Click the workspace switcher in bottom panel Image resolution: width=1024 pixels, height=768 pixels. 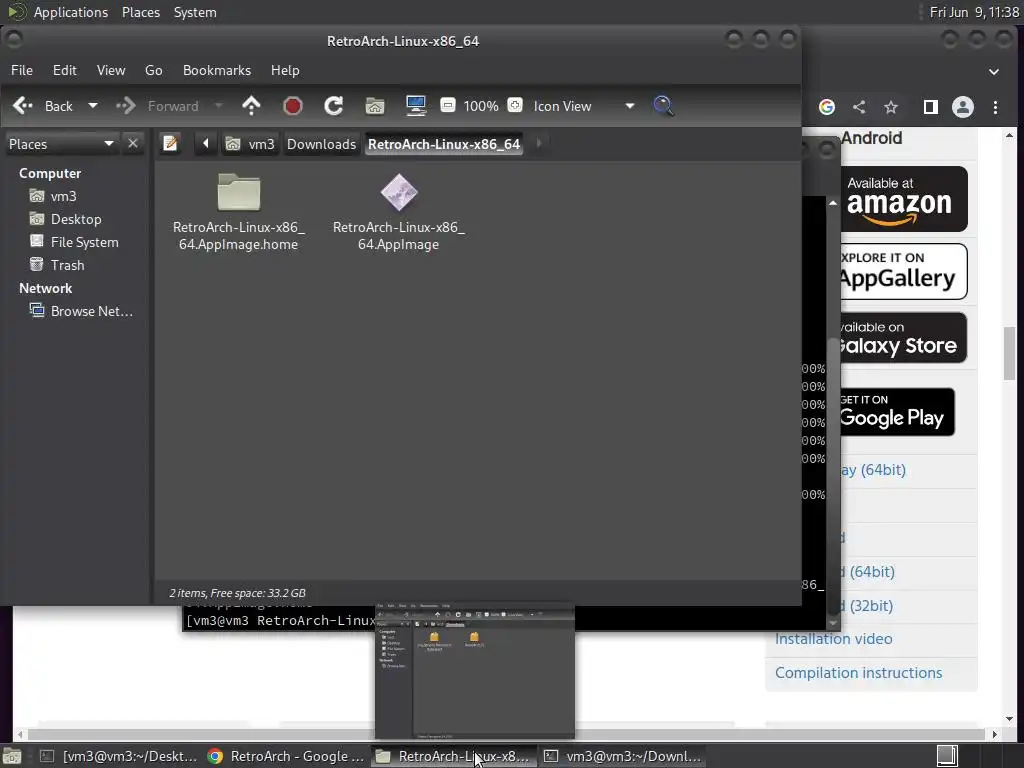(x=947, y=756)
